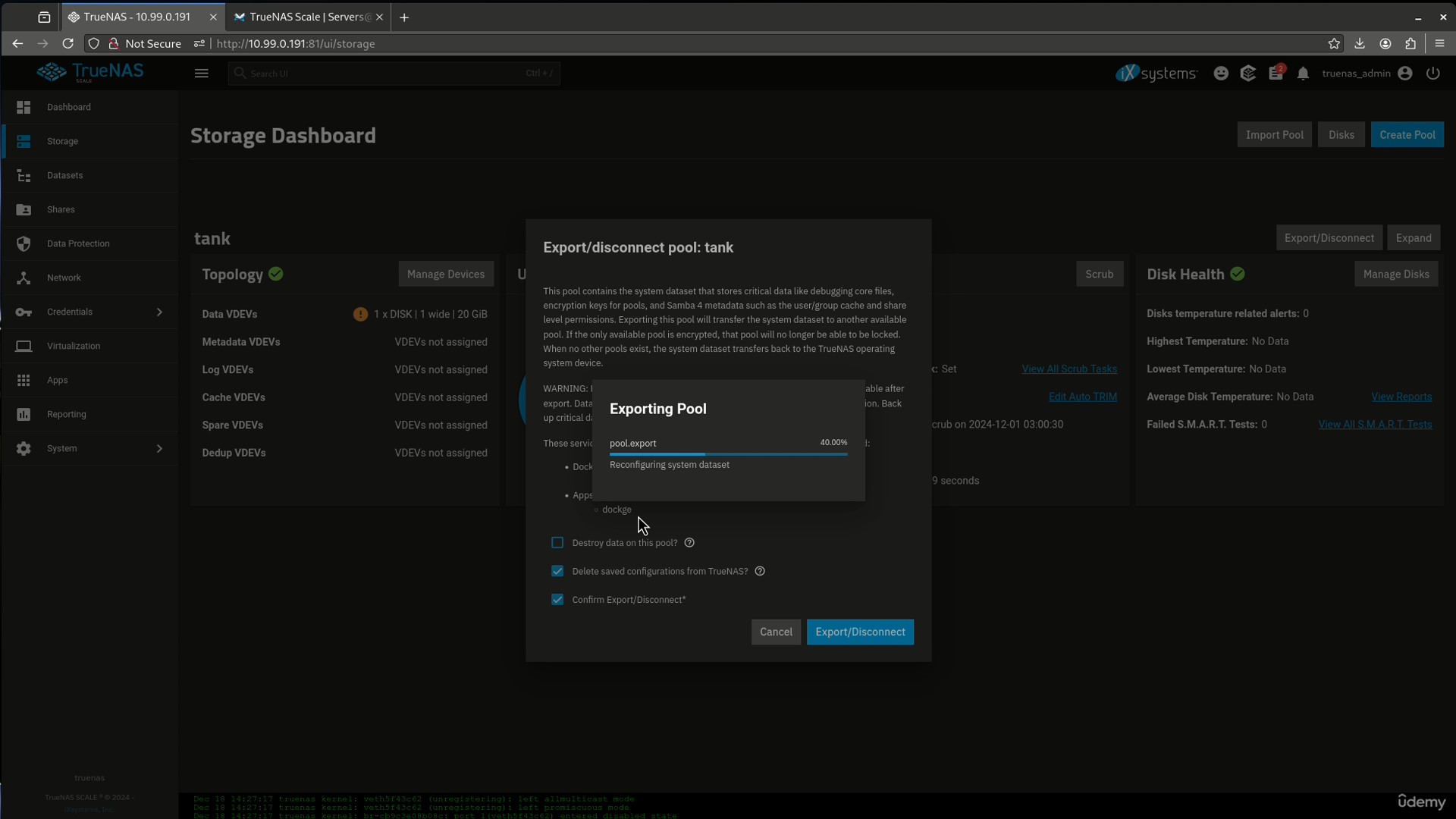The height and width of the screenshot is (819, 1456).
Task: Click the power button icon
Action: click(x=1432, y=74)
